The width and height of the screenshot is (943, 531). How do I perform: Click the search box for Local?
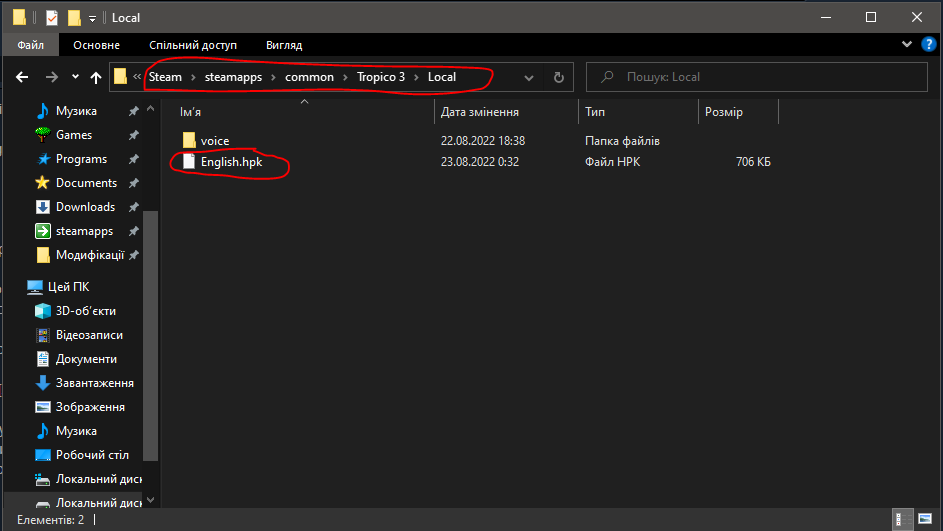coord(757,77)
